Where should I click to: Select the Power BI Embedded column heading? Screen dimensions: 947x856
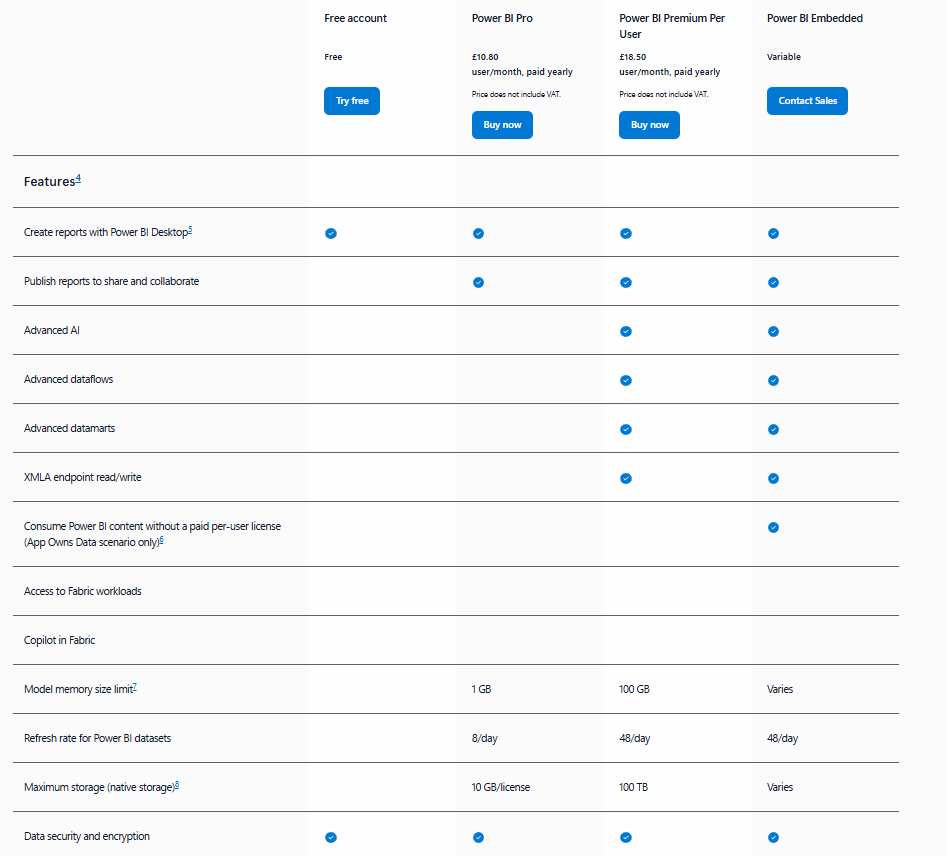[x=814, y=18]
